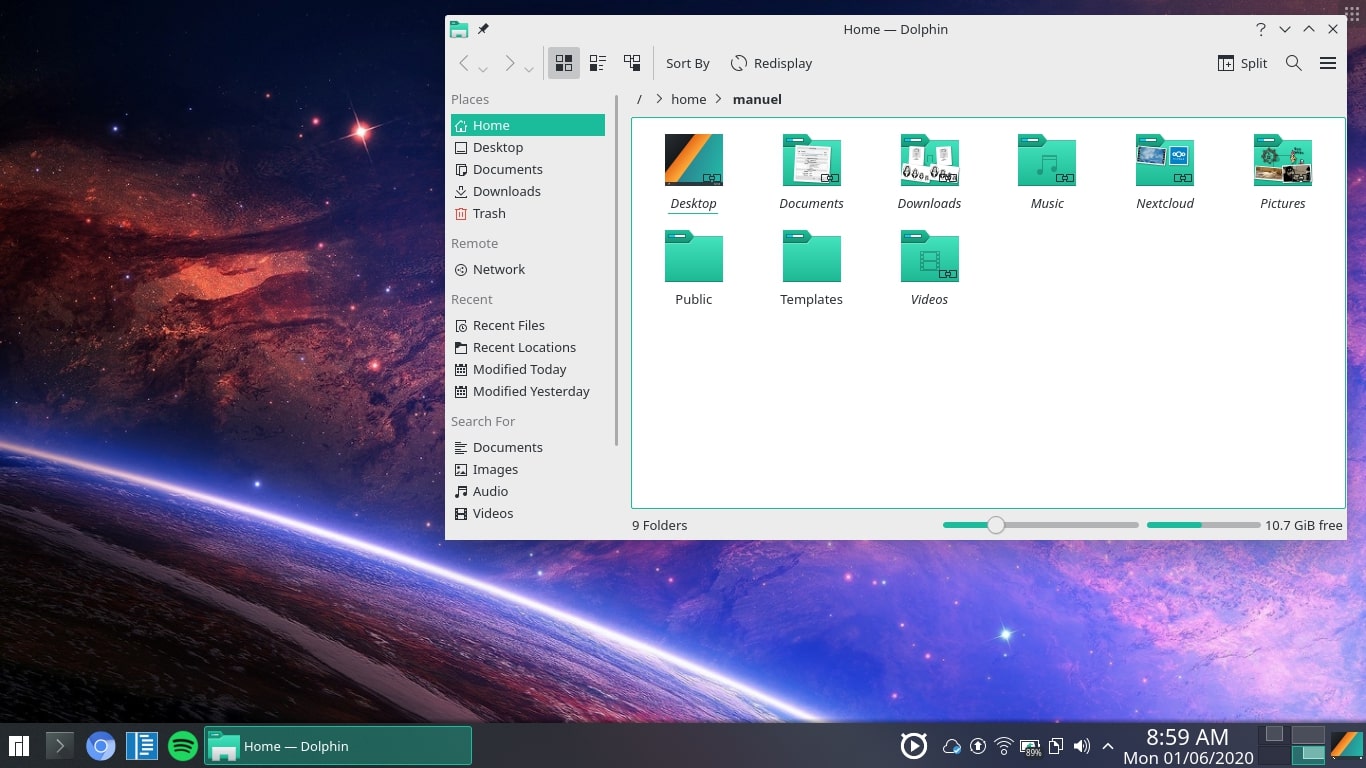The image size is (1366, 768).
Task: Go back using the left arrow in Dolphin toolbar
Action: (463, 63)
